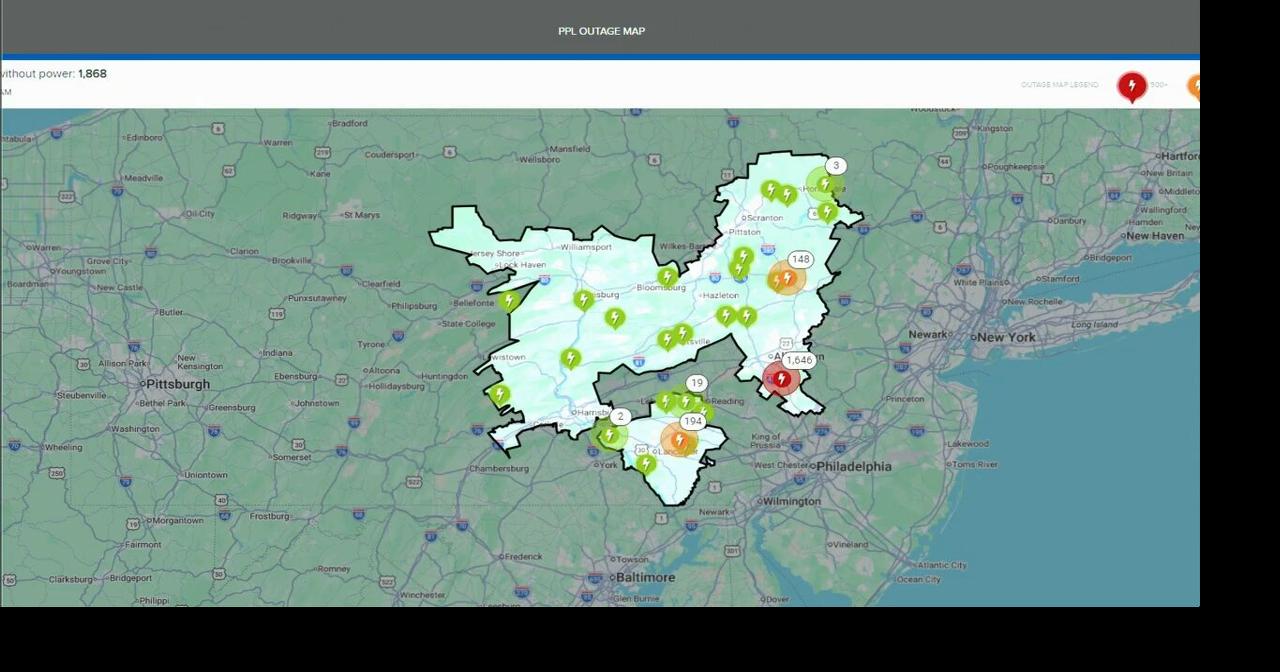Click the PPL OUTAGE MAP title
The height and width of the screenshot is (672, 1280).
point(602,31)
